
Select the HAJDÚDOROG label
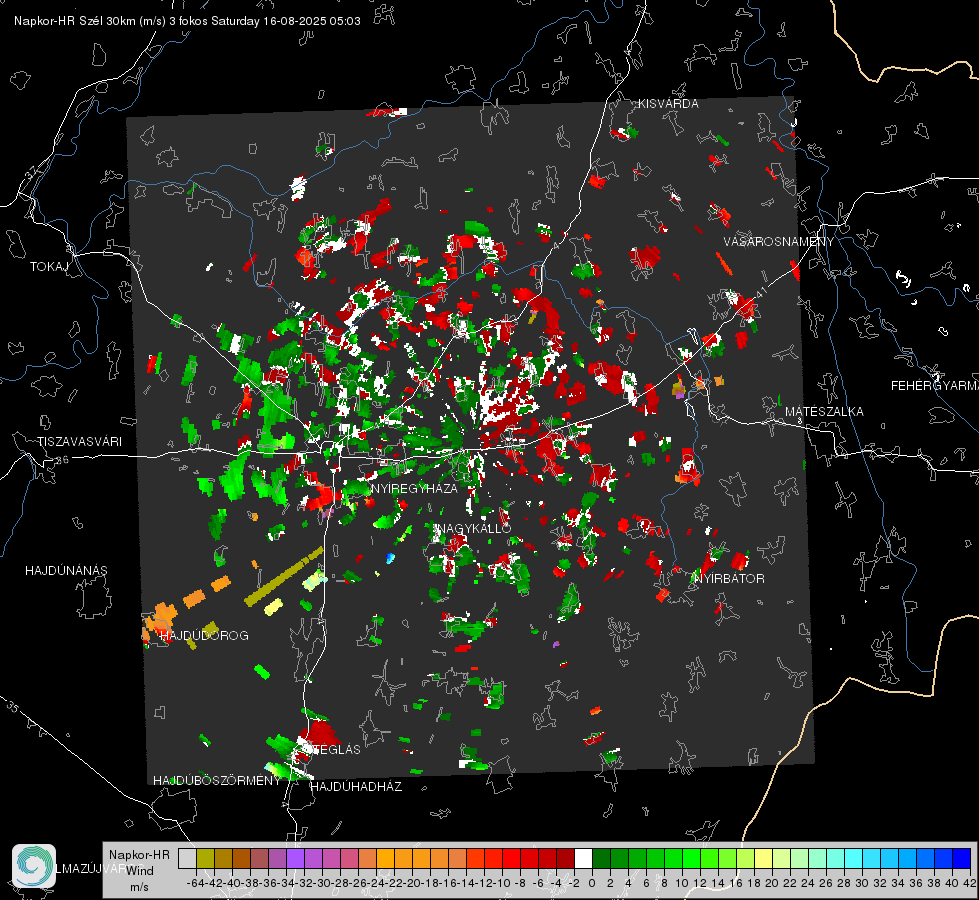click(204, 635)
